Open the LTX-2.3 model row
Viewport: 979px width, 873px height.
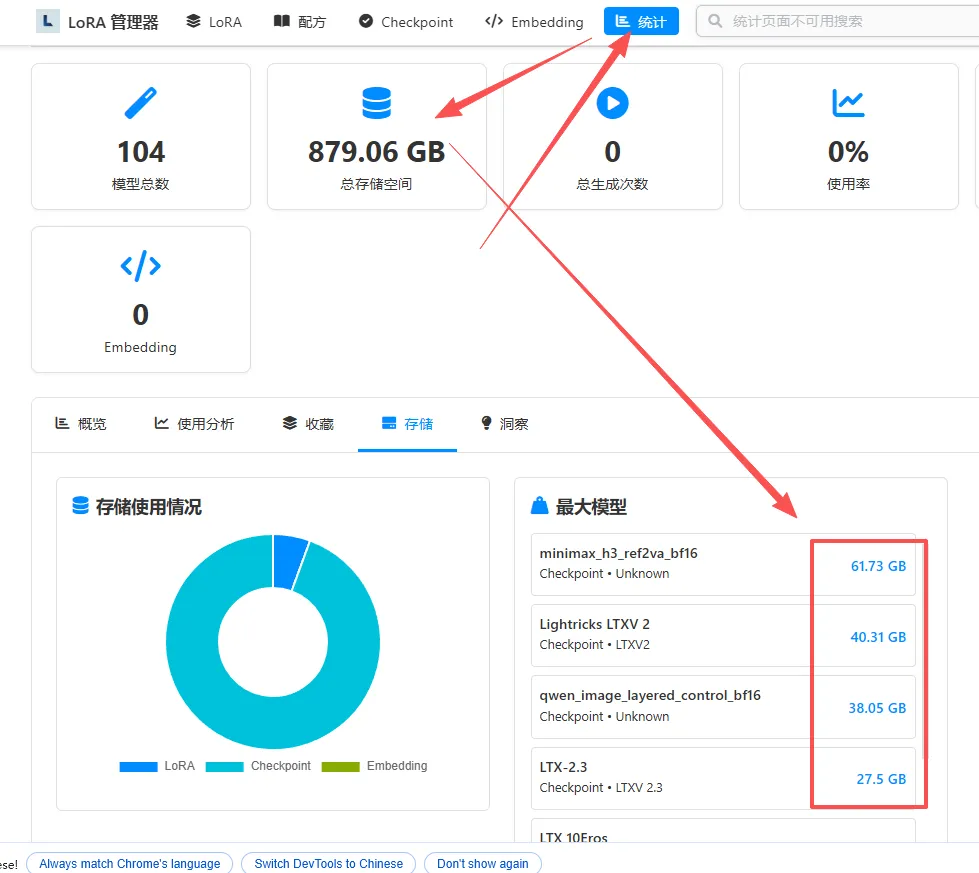[723, 778]
